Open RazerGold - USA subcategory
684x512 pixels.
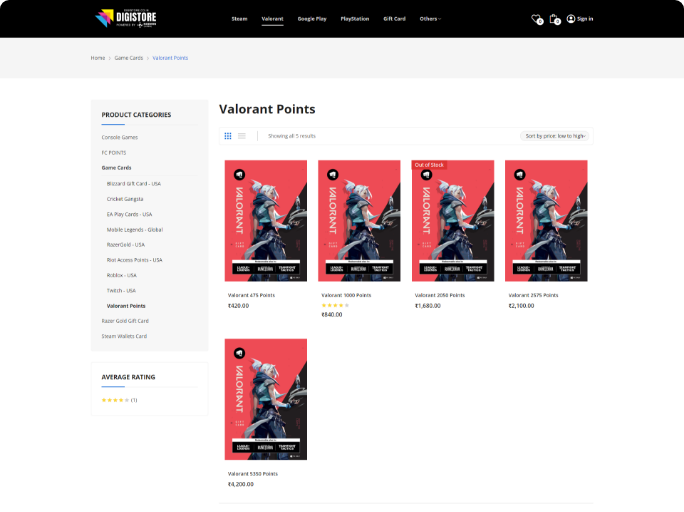pos(126,245)
